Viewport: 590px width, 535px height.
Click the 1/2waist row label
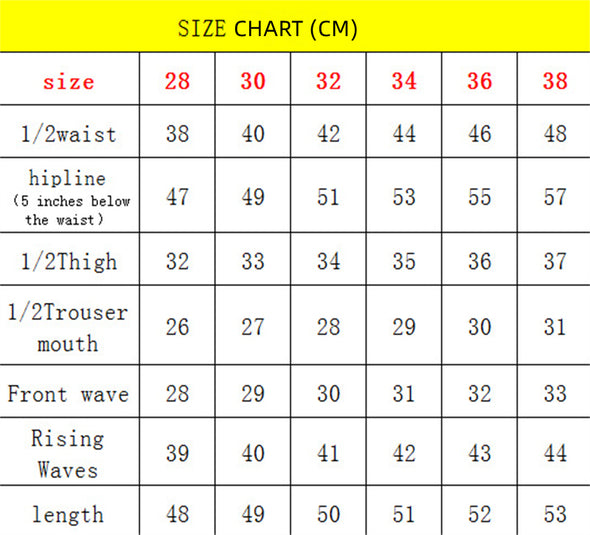click(68, 134)
